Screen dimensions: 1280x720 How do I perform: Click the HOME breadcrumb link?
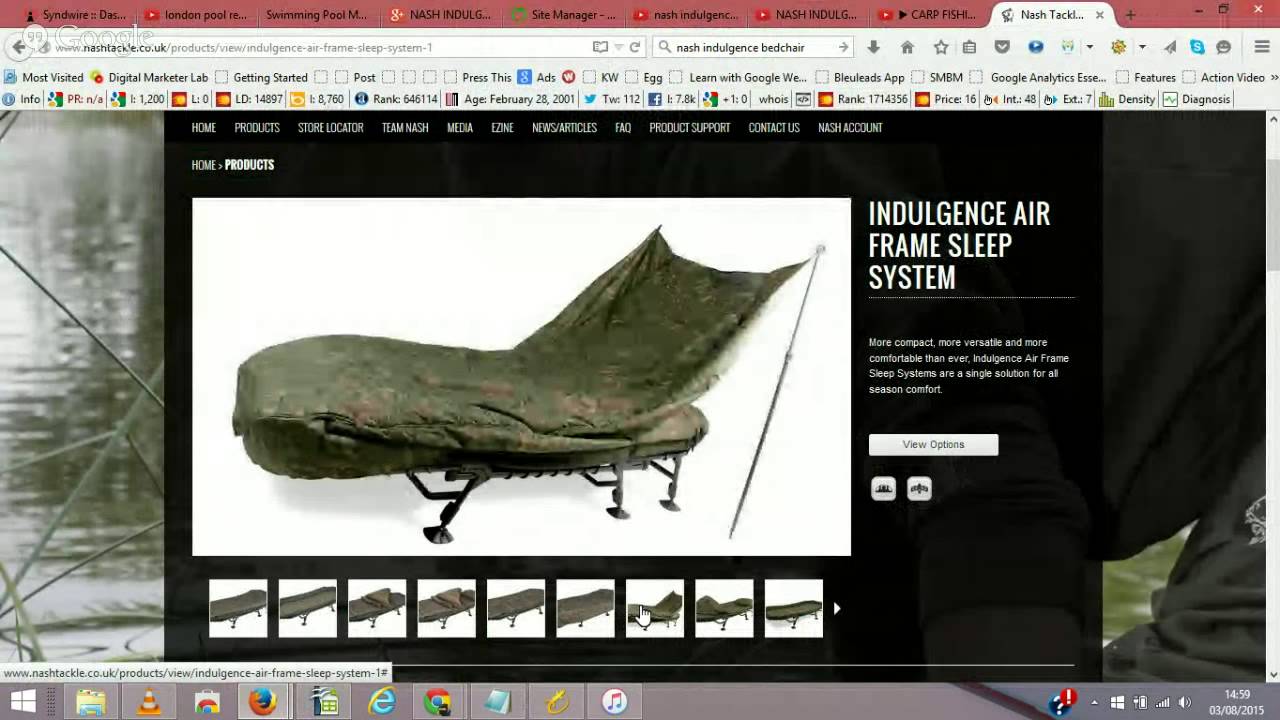coord(204,165)
